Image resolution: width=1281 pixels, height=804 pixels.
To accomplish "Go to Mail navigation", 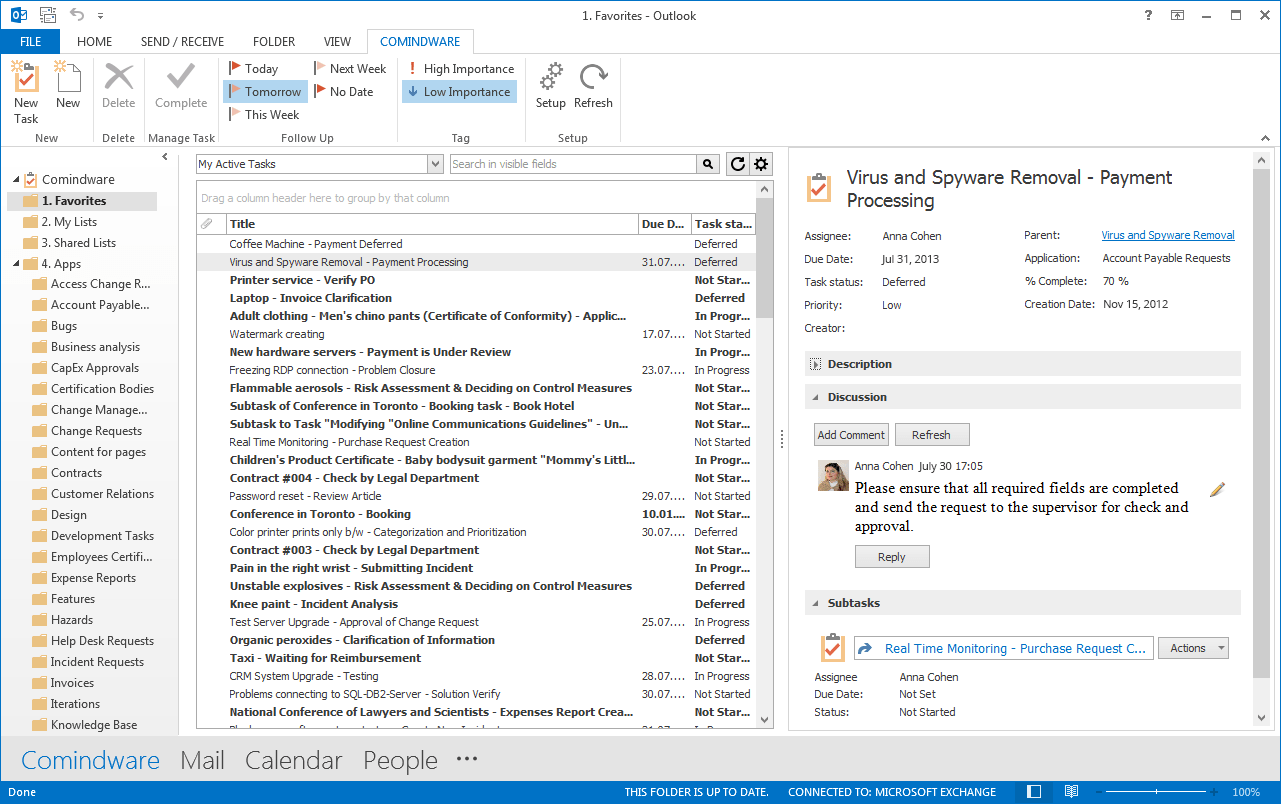I will [202, 760].
